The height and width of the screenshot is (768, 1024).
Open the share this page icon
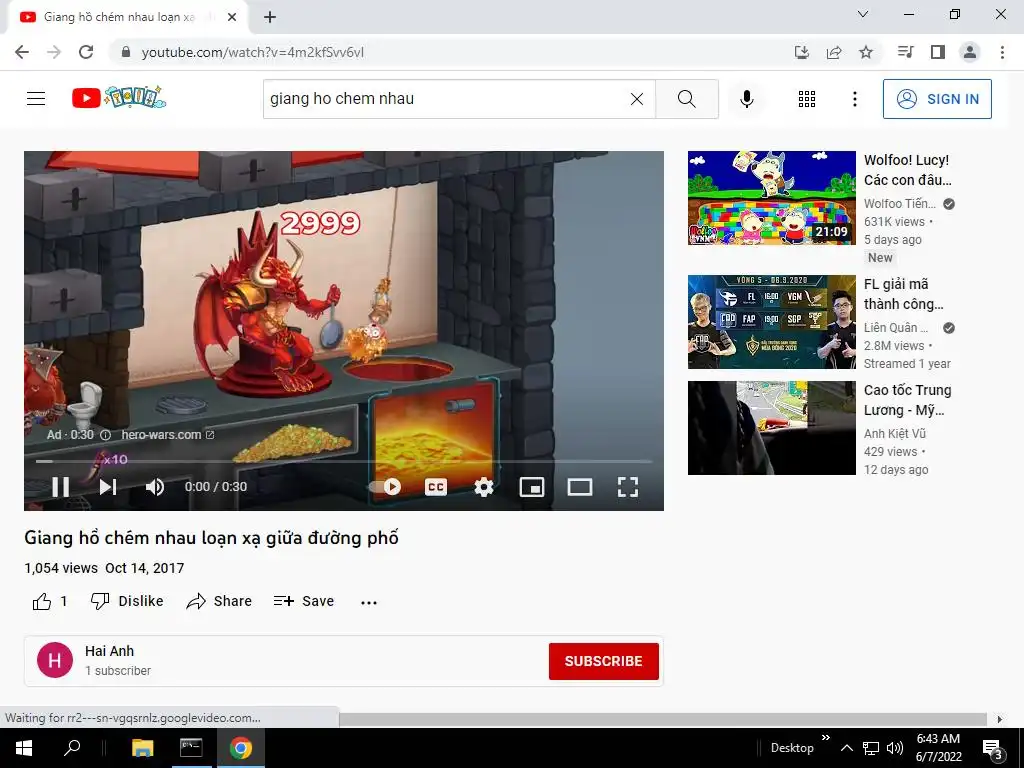click(834, 52)
